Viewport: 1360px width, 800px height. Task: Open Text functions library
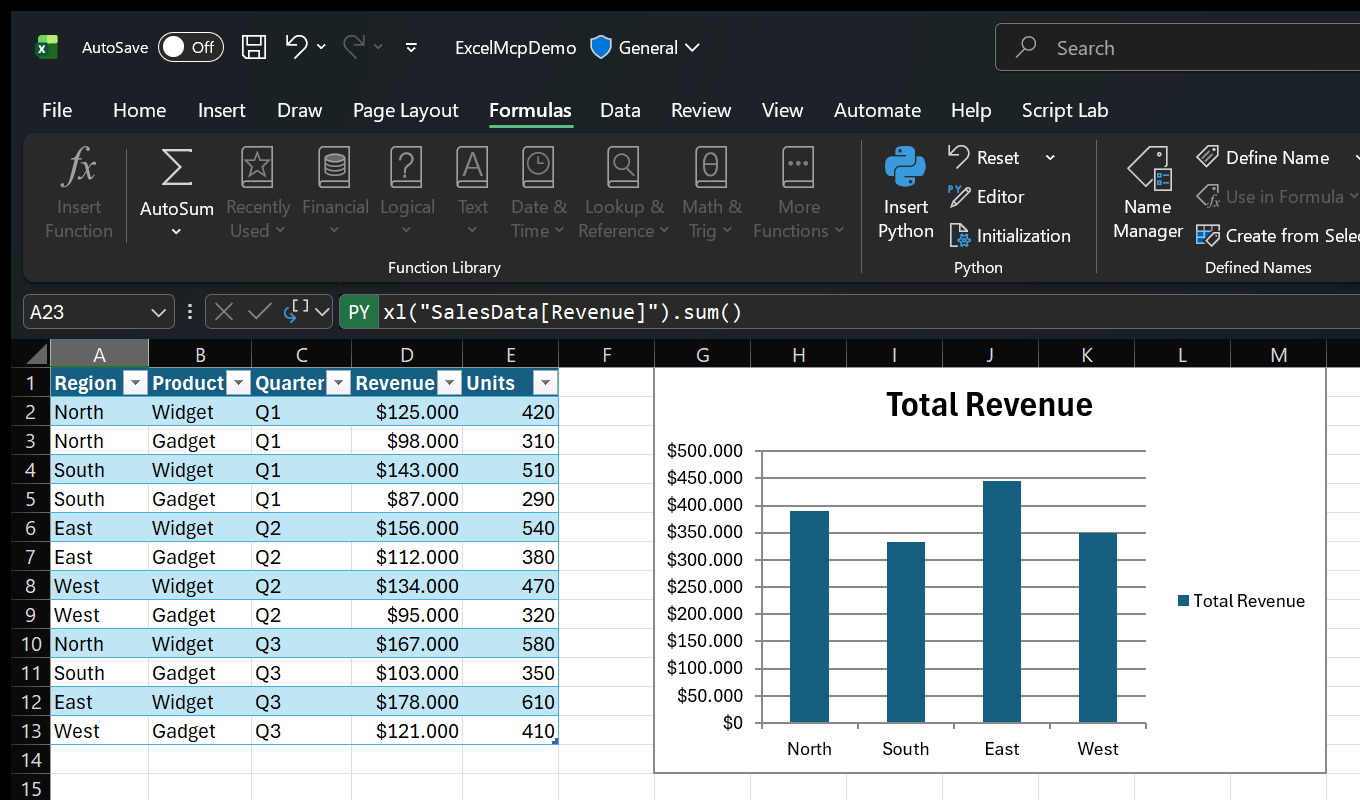click(x=472, y=193)
